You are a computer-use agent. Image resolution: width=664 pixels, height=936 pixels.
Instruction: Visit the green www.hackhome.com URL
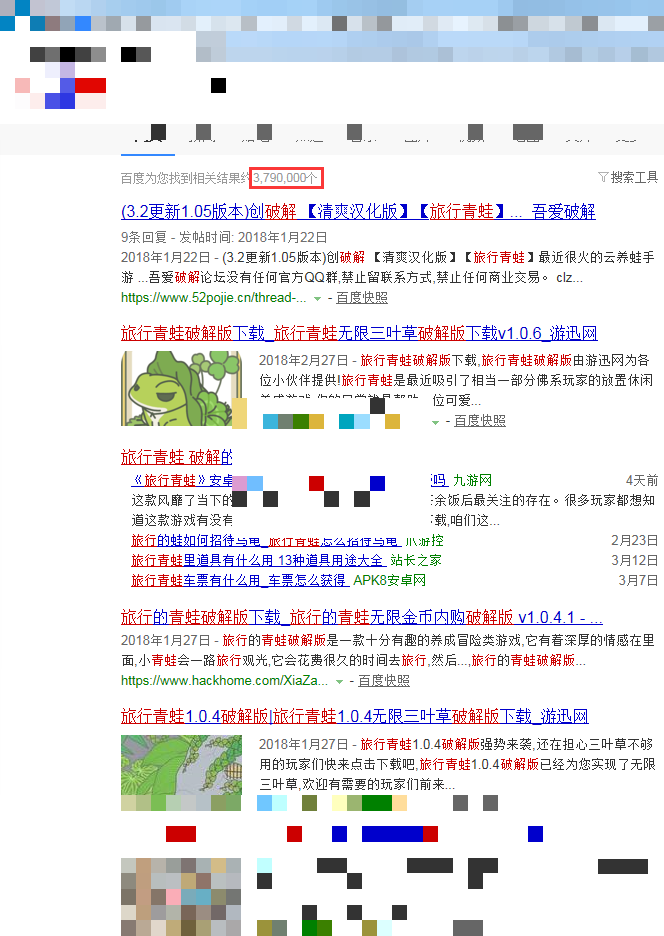coord(224,681)
